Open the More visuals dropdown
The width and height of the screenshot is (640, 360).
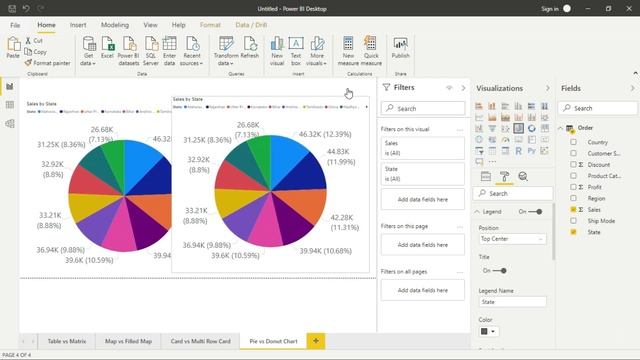click(317, 51)
